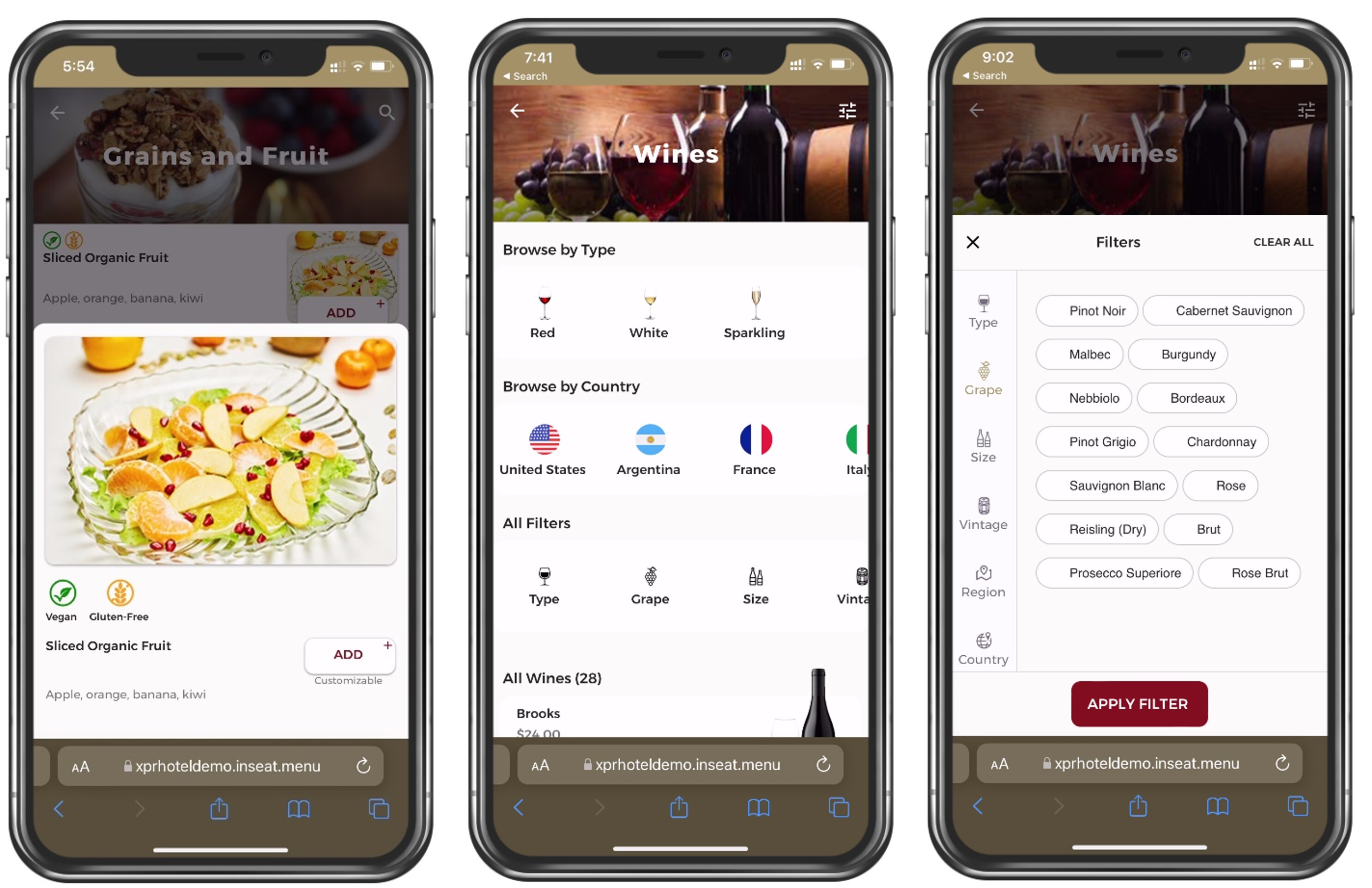The height and width of the screenshot is (888, 1372).
Task: Click the Grape filter icon in All Filters
Action: pyautogui.click(x=648, y=579)
